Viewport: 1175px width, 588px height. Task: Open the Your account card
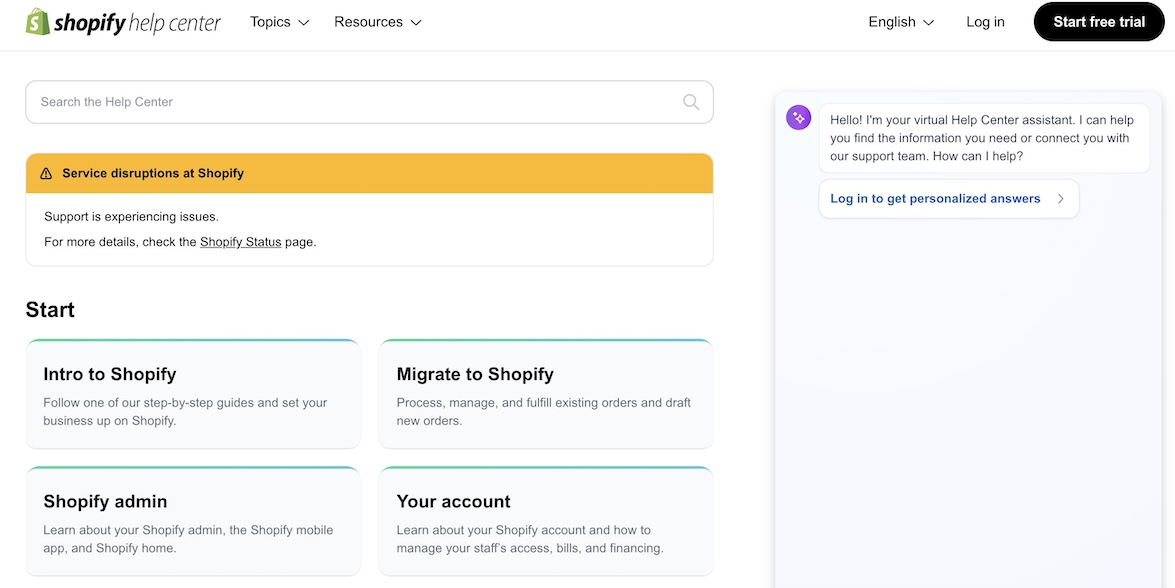(x=546, y=521)
